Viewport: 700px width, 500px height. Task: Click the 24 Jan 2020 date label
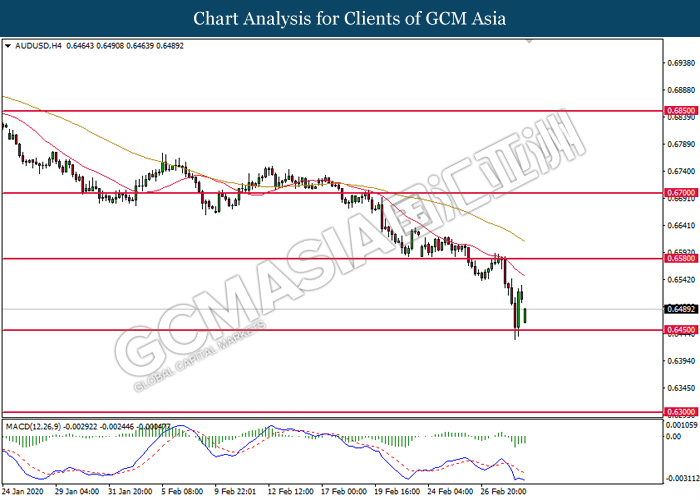23,491
